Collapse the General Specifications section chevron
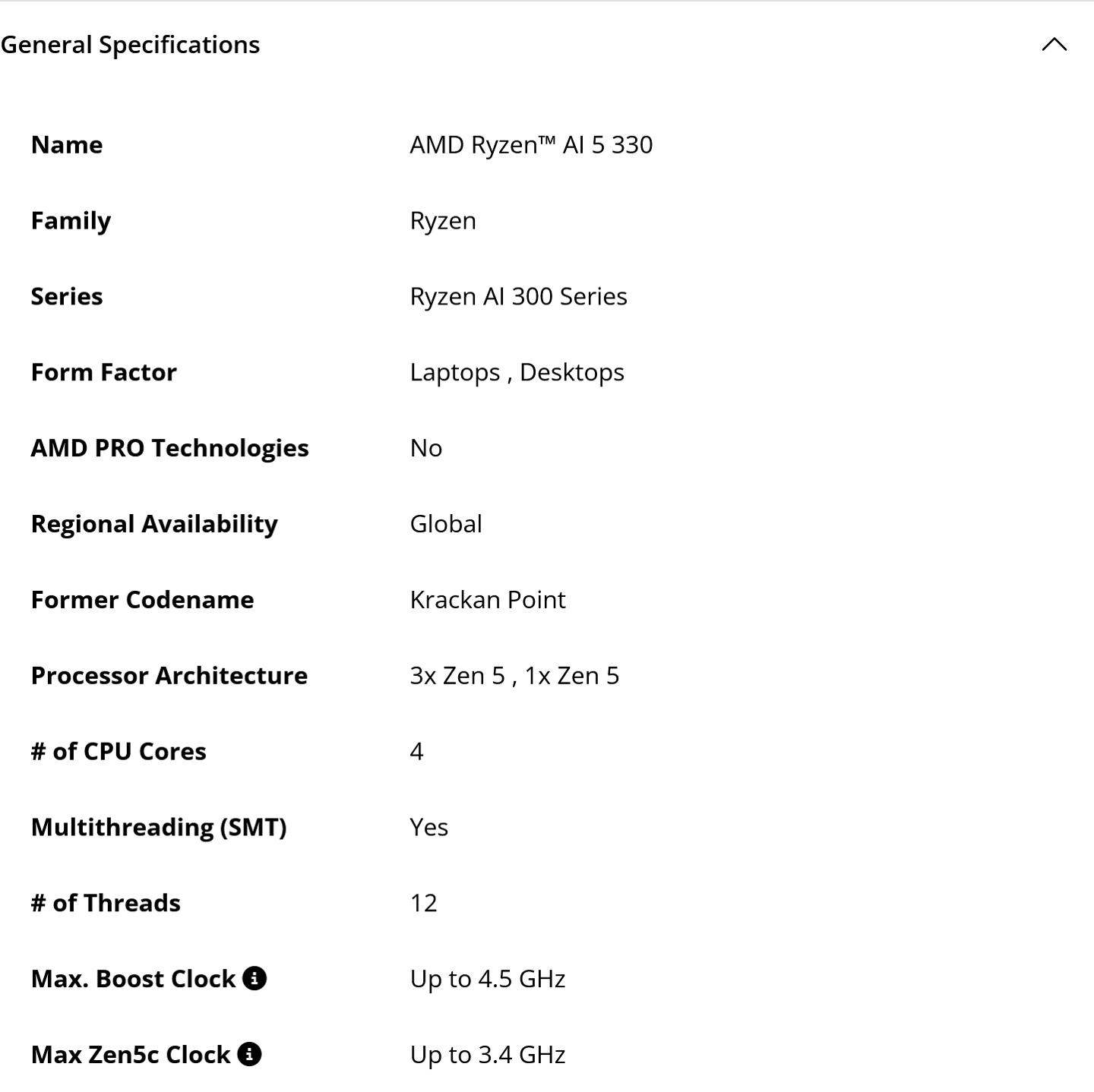Image resolution: width=1094 pixels, height=1092 pixels. pyautogui.click(x=1054, y=45)
